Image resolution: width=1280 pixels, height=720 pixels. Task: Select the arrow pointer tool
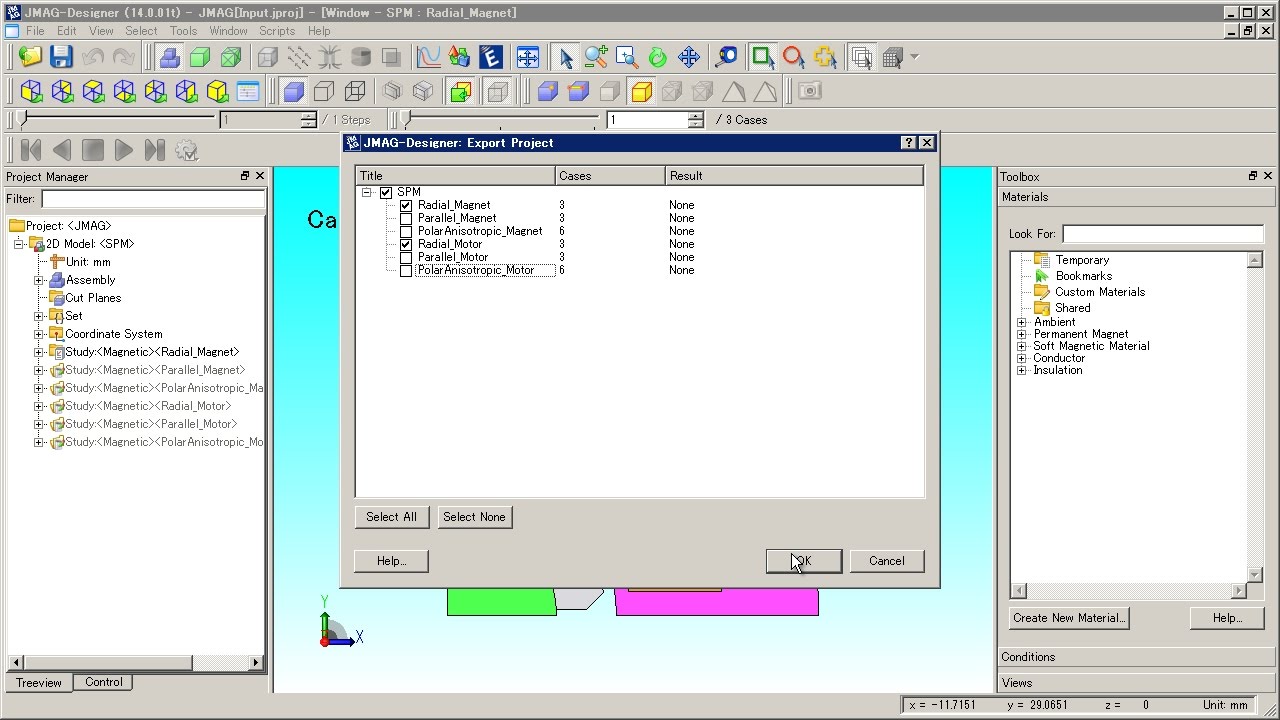[566, 57]
